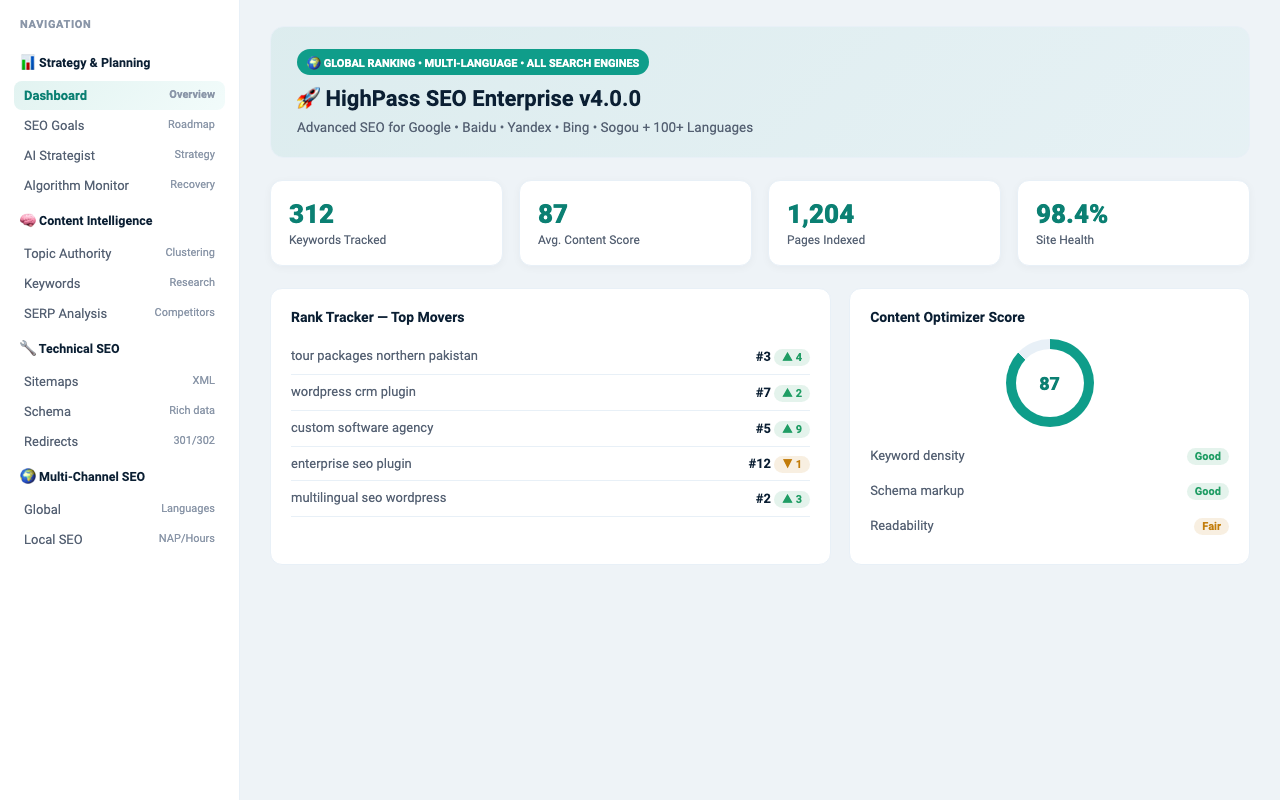Click Good badge for Keyword density
Image resolution: width=1280 pixels, height=800 pixels.
point(1208,456)
